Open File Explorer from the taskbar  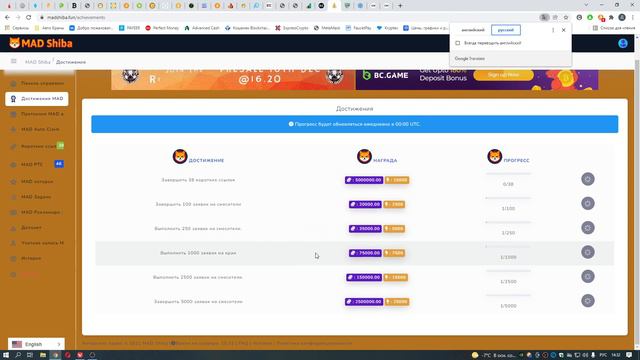click(42, 355)
